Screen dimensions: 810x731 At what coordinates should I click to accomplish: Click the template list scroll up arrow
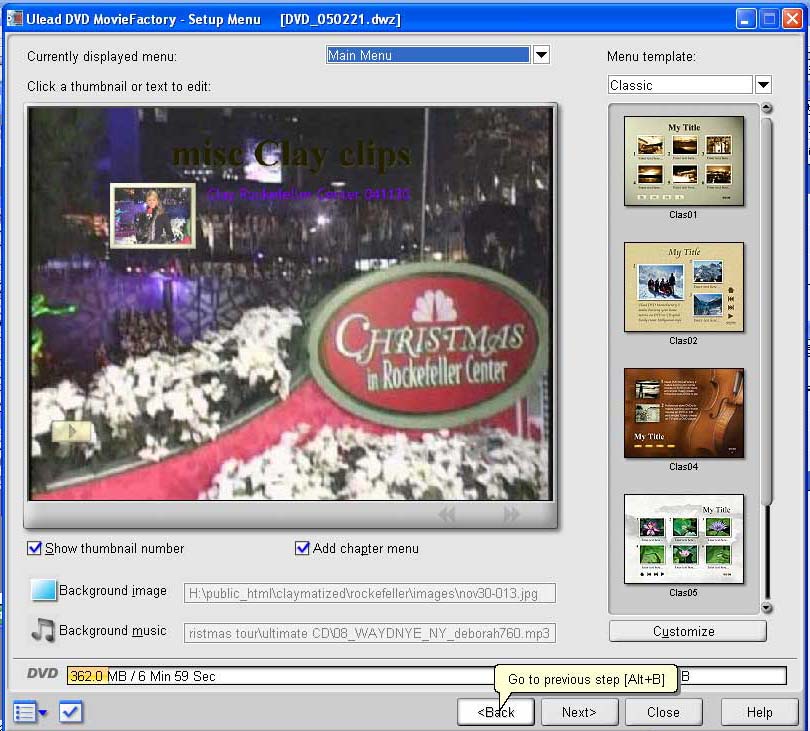[x=767, y=108]
